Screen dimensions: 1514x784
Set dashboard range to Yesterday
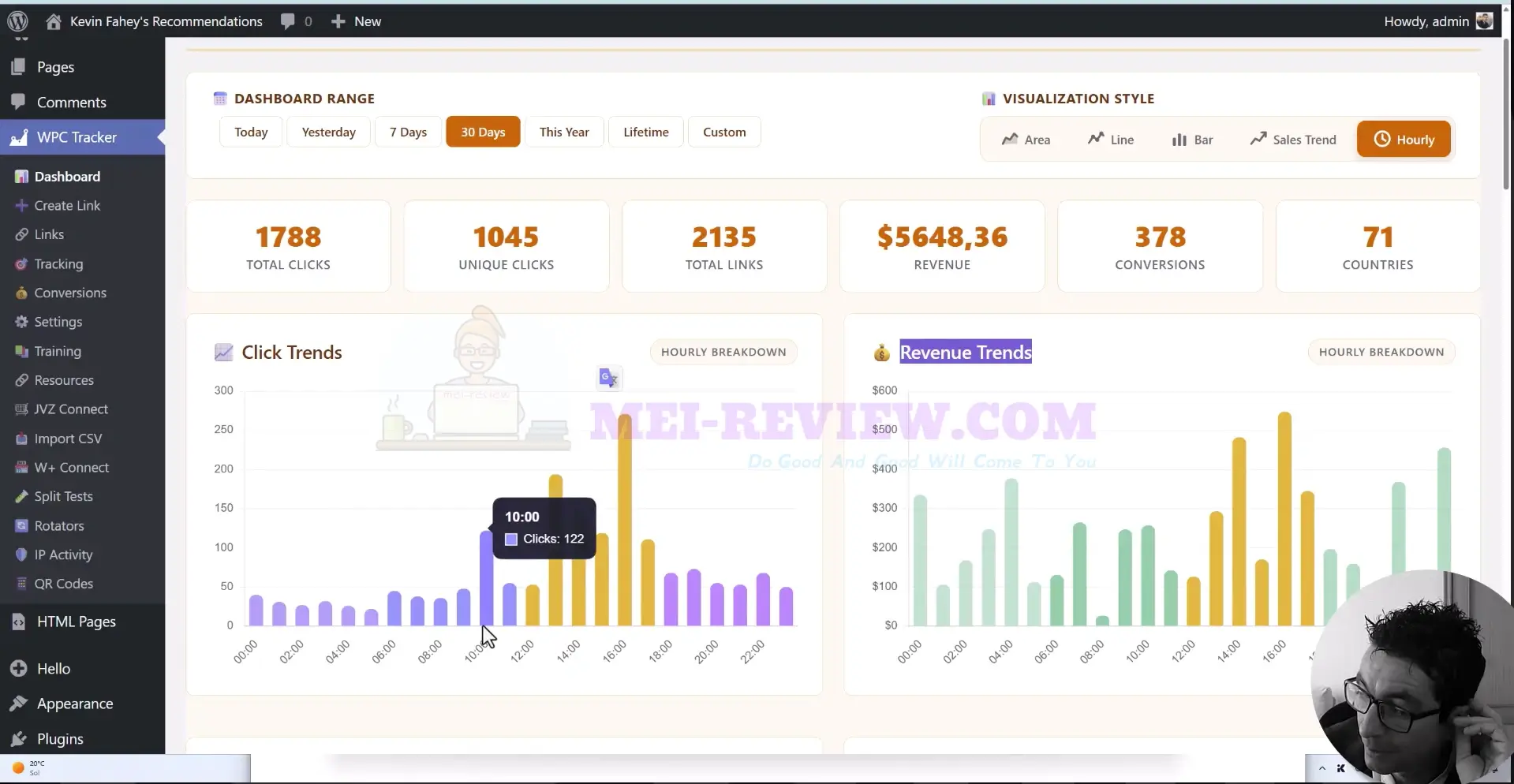328,132
